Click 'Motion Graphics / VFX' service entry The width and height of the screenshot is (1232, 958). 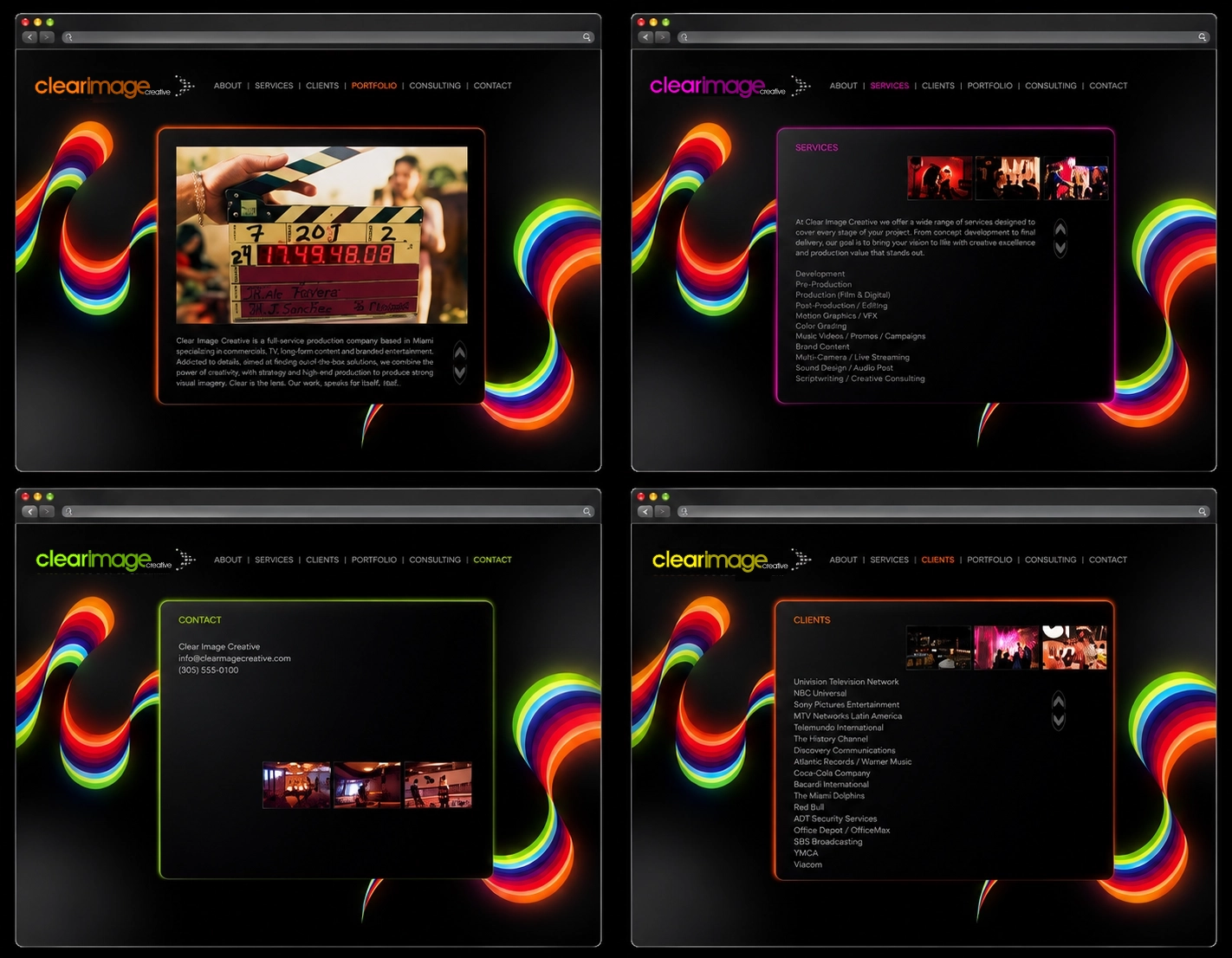836,315
